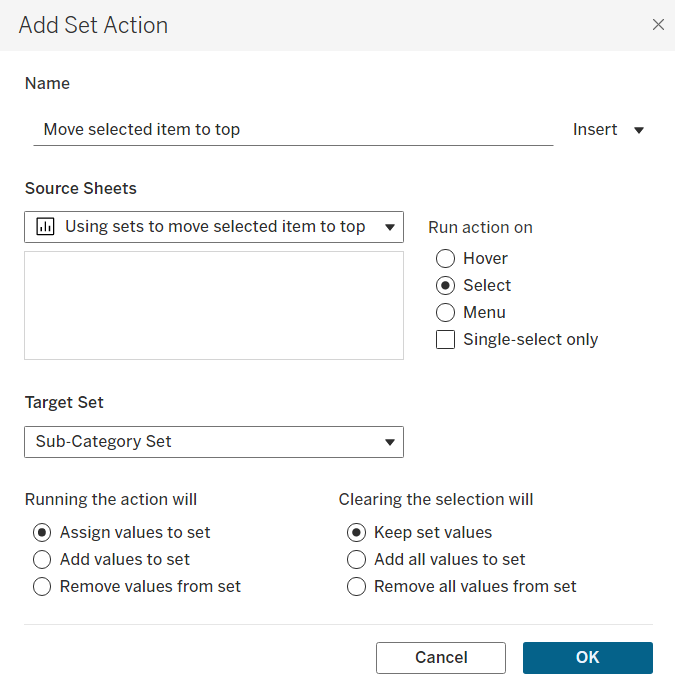Pick Remove all values from set
Viewport: 675px width, 697px height.
(x=356, y=587)
